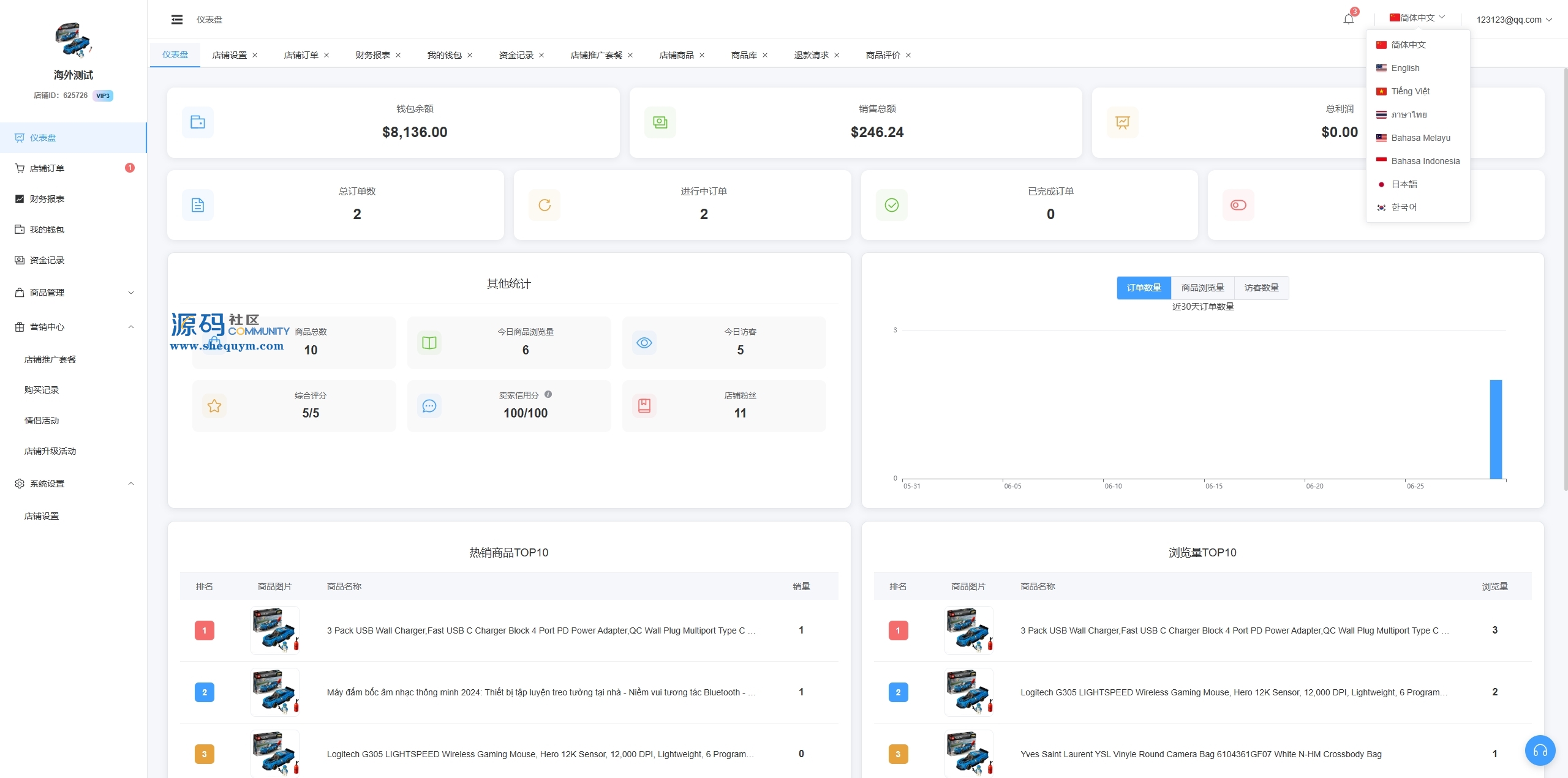
Task: Click the customer service headset icon
Action: 1540,750
